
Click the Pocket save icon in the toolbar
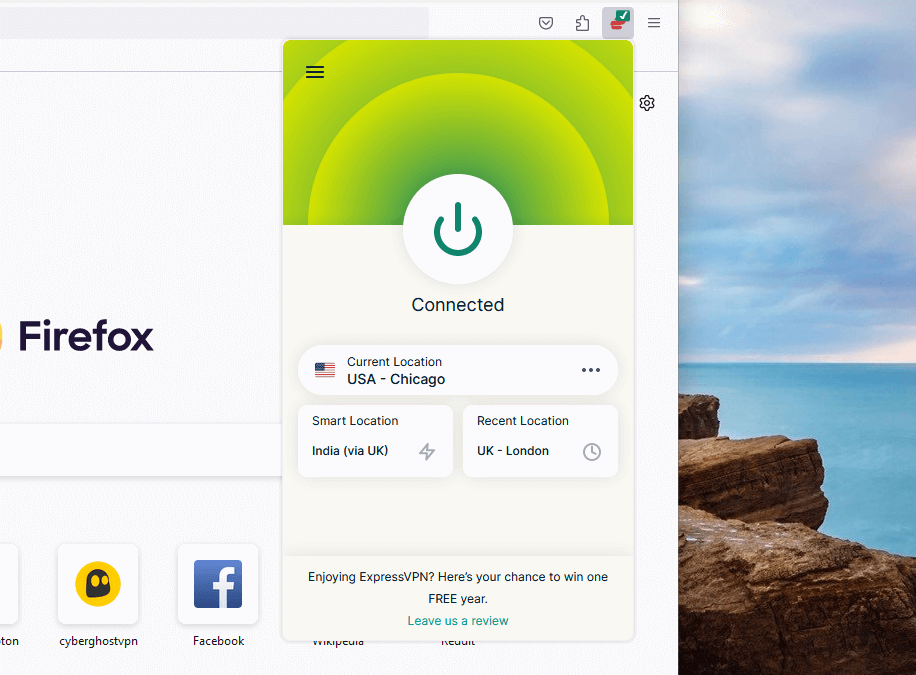[x=546, y=23]
